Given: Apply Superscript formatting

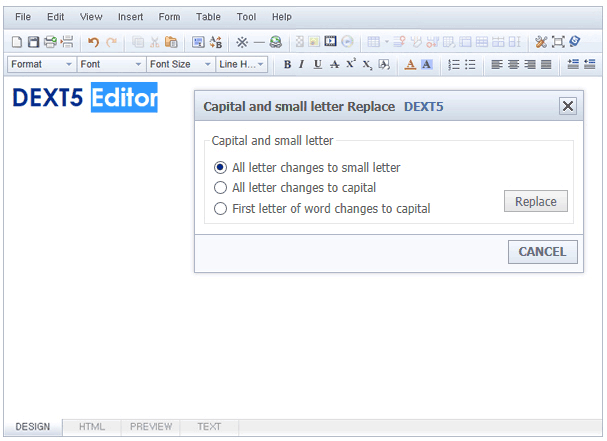Looking at the screenshot, I should click(x=351, y=63).
